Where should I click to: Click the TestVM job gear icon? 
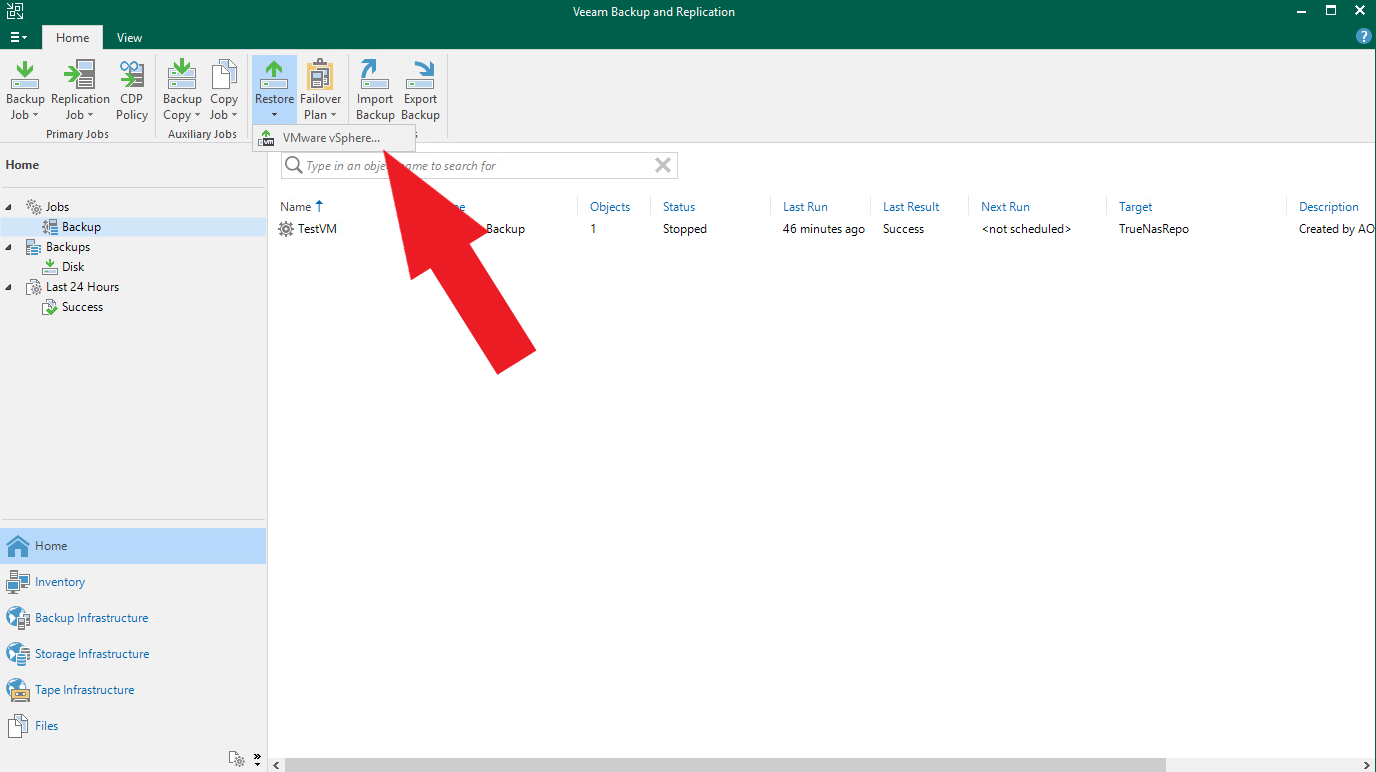286,229
